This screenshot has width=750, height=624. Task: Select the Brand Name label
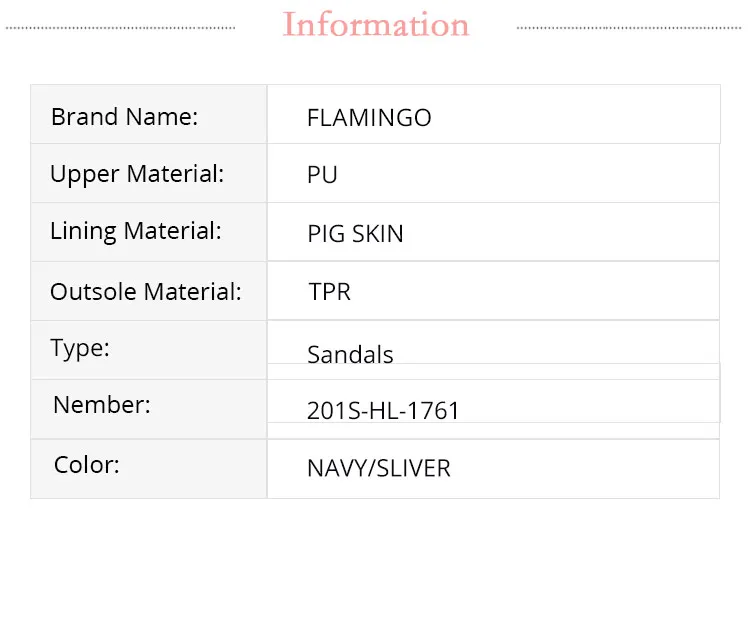(x=124, y=117)
